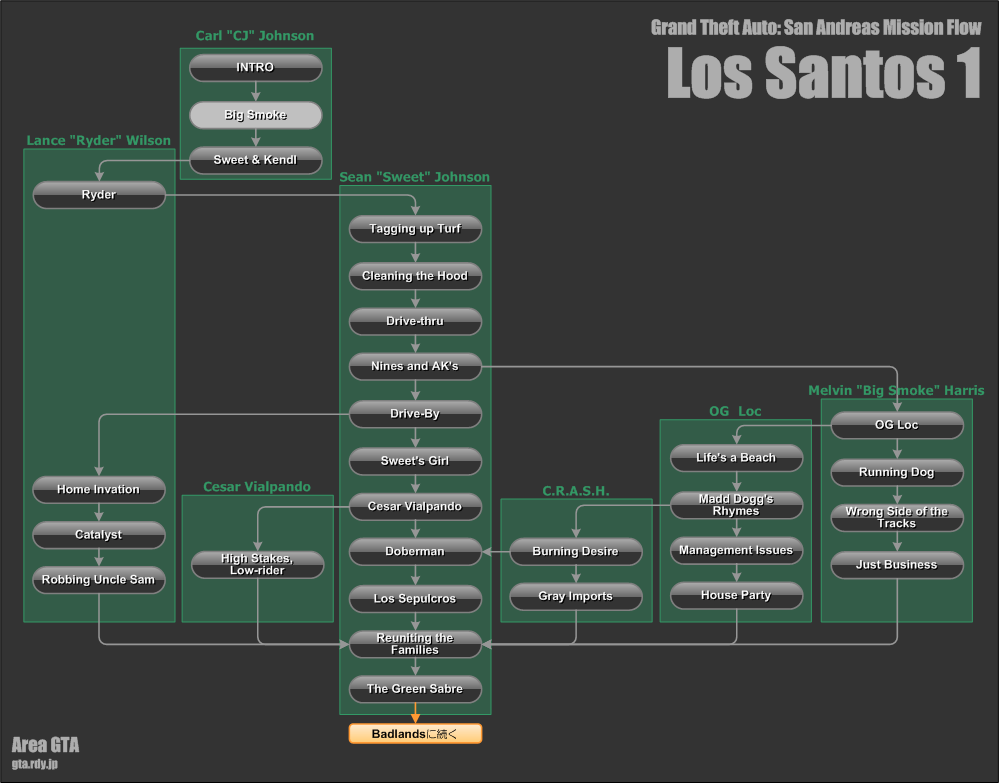Click the Area GTA logo text
The width and height of the screenshot is (999, 783).
coord(45,745)
